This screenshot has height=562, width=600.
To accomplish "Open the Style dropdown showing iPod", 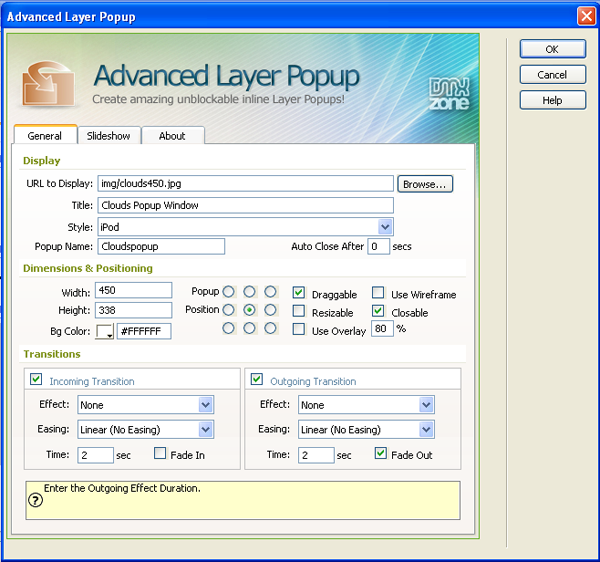I will (385, 227).
